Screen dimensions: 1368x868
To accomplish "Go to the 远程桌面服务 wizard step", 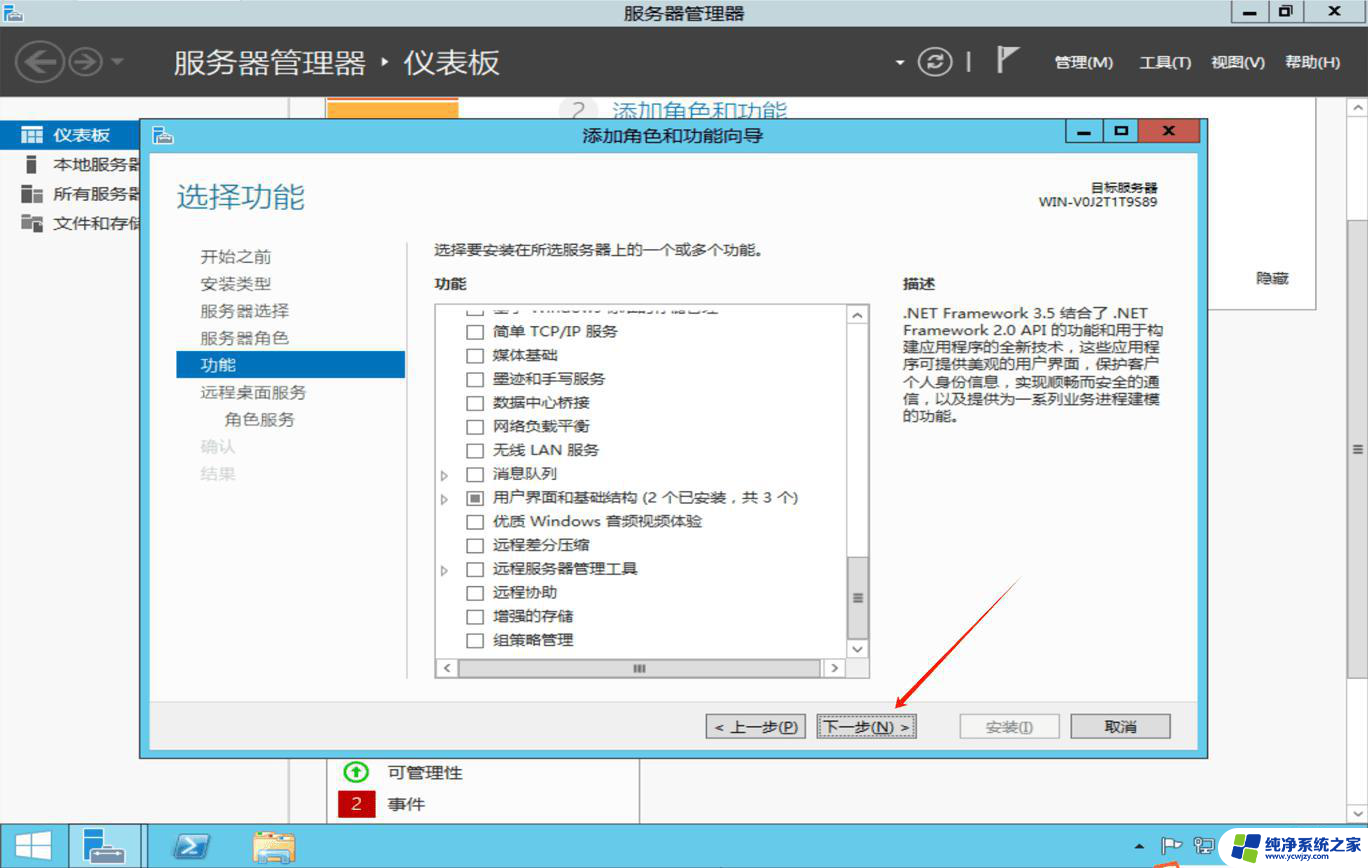I will pos(253,393).
